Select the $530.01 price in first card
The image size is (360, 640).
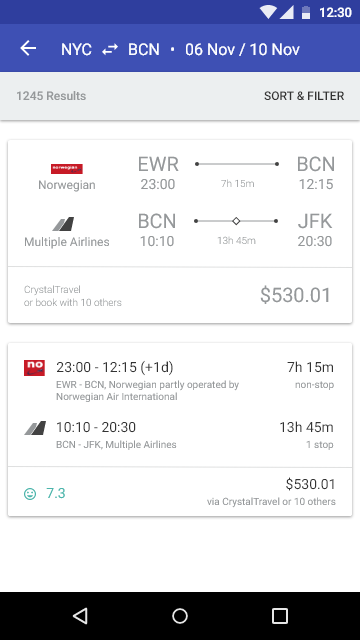296,295
